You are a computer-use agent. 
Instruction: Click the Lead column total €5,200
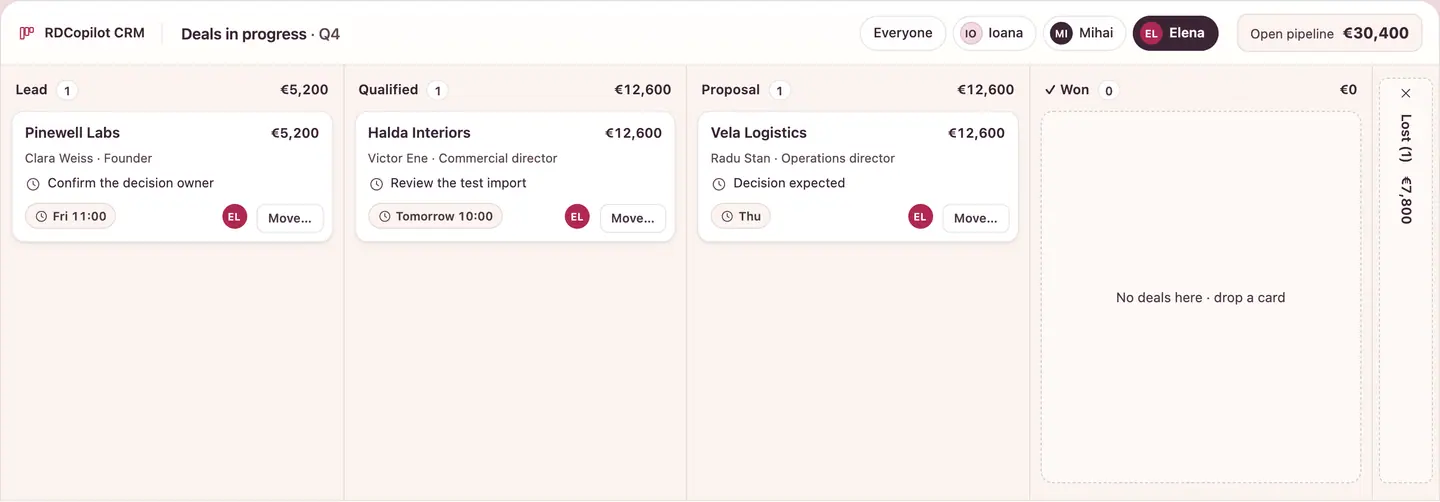[x=304, y=90]
